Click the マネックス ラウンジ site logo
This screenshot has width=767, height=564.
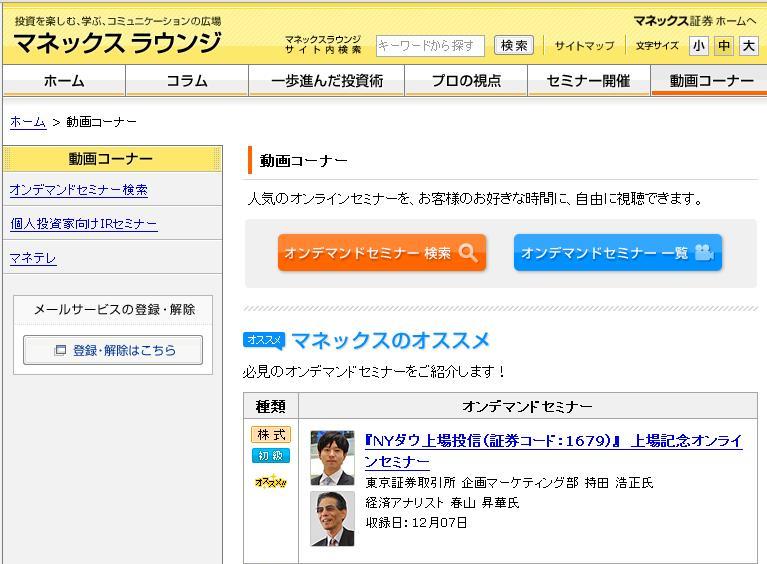coord(117,43)
